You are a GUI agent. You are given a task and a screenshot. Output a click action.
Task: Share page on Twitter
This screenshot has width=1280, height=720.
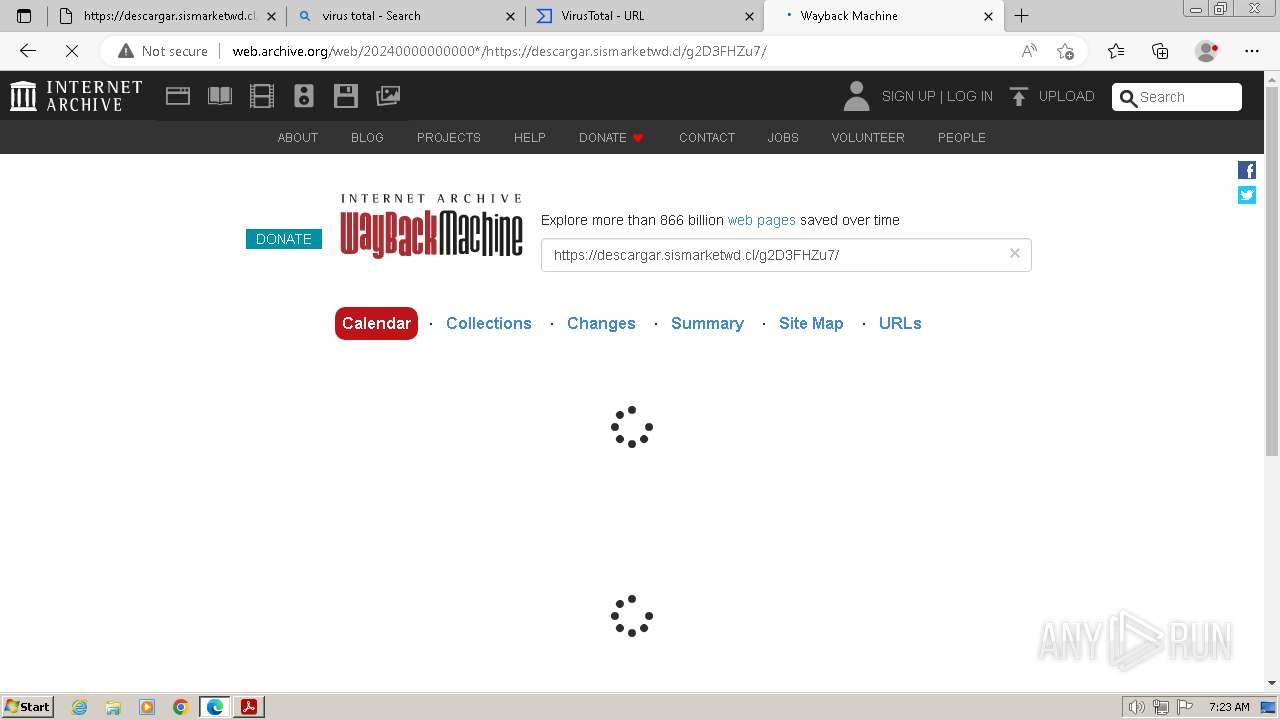pyautogui.click(x=1247, y=195)
